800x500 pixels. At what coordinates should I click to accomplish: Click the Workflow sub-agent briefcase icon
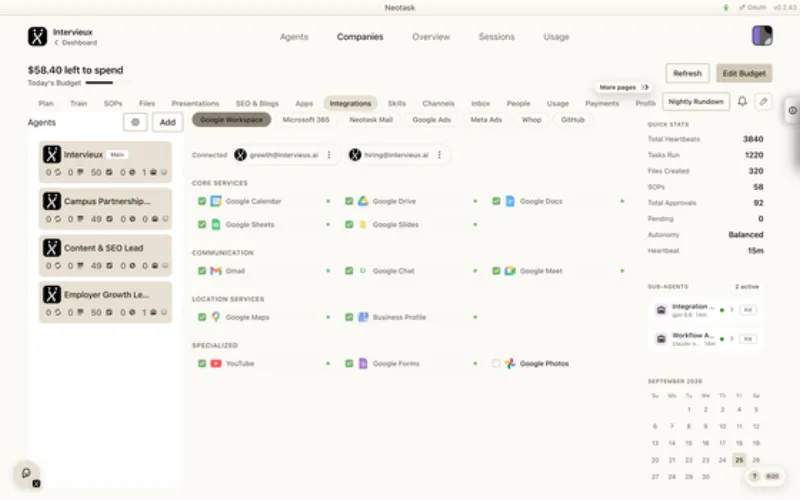pos(661,339)
